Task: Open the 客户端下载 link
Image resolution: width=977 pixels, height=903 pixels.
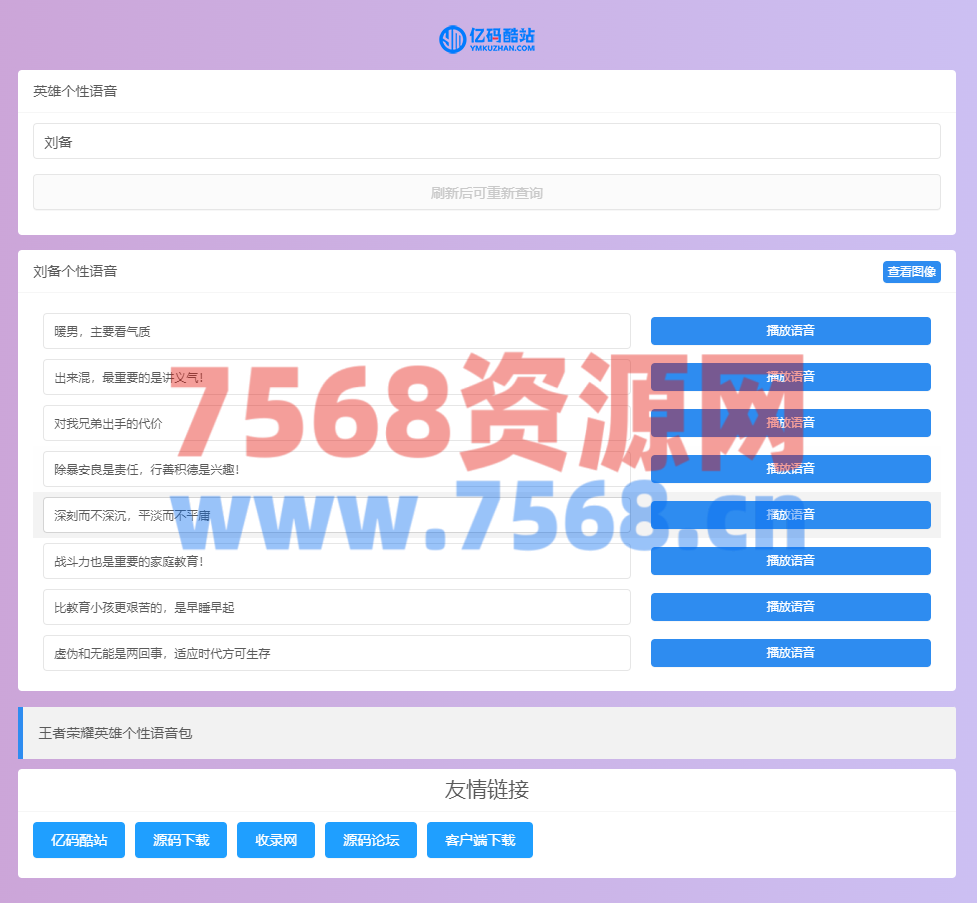Action: point(480,840)
